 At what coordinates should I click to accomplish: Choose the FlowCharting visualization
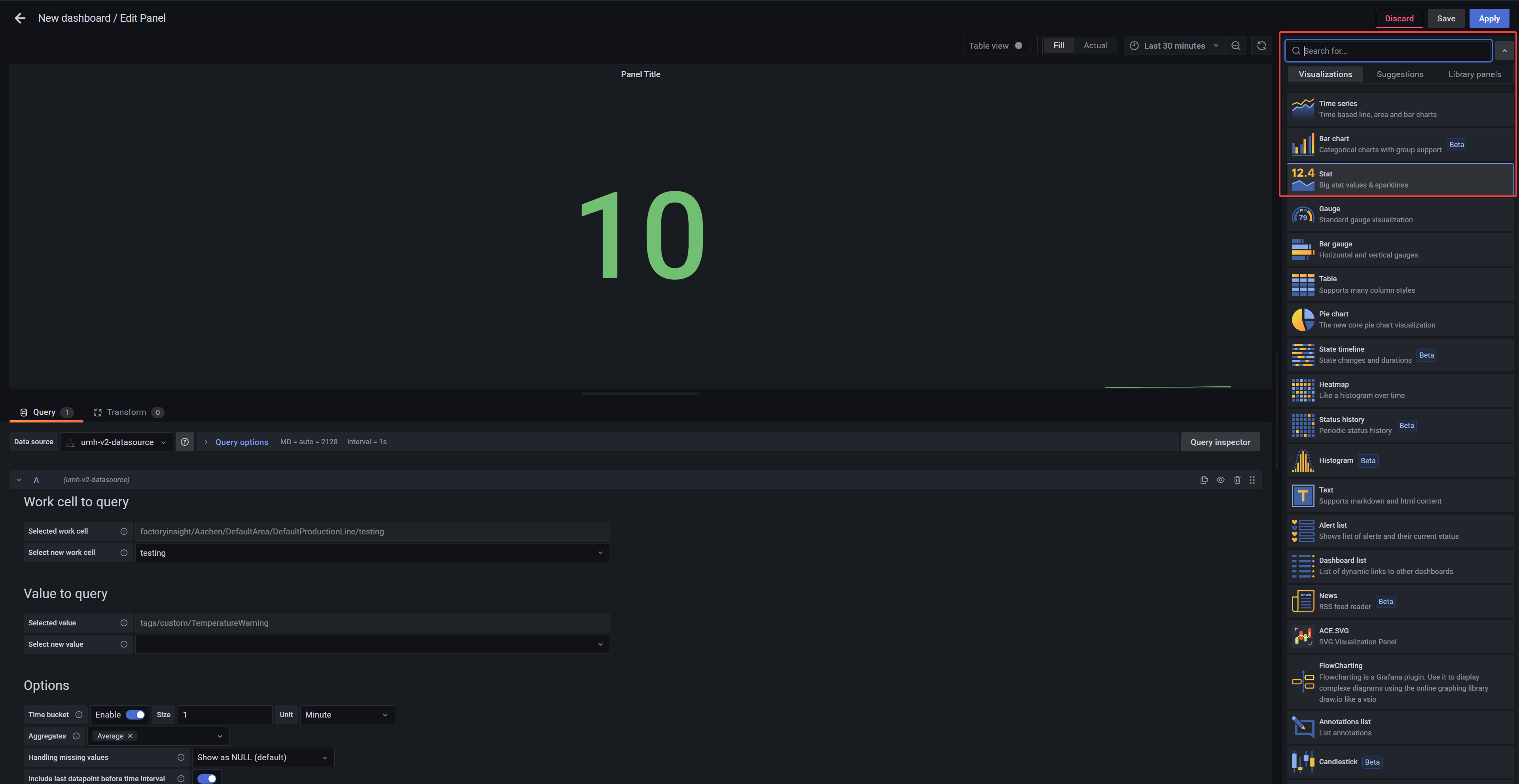(1400, 682)
